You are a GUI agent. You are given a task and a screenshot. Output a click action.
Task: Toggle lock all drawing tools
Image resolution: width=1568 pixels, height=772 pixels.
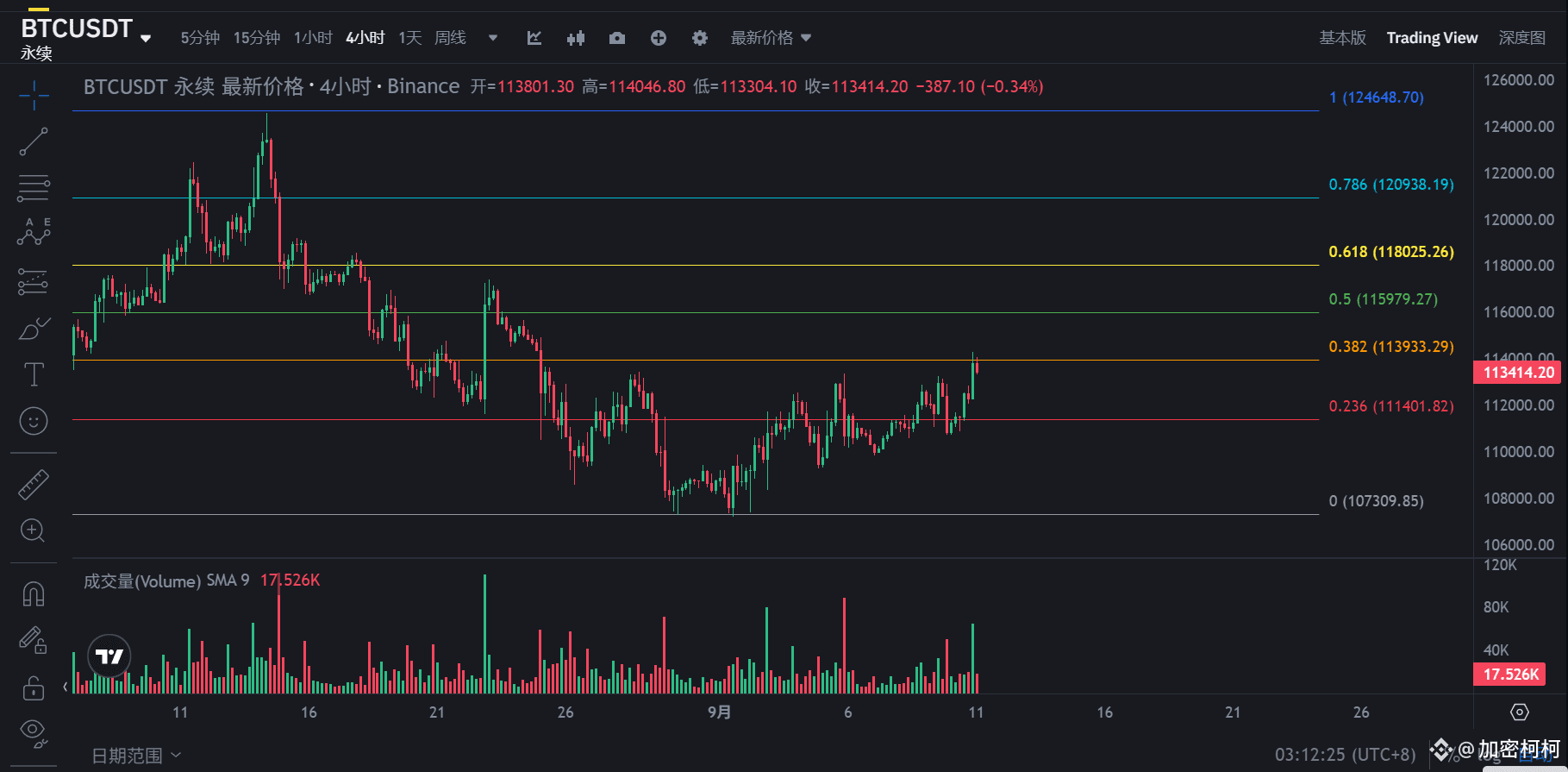34,687
